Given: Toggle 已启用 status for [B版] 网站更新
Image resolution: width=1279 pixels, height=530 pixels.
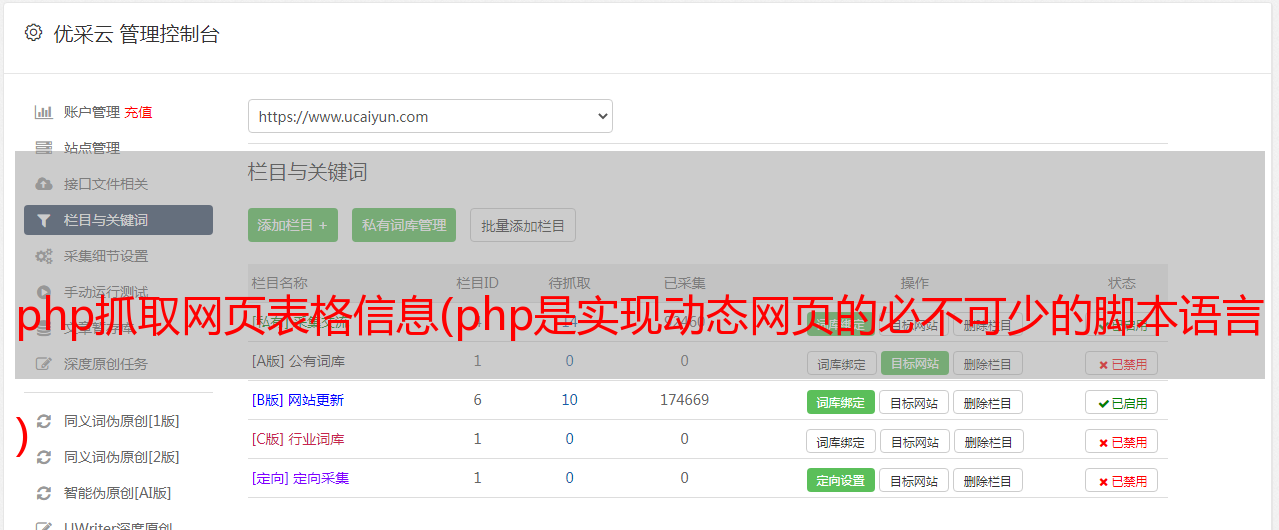Looking at the screenshot, I should [x=1121, y=402].
